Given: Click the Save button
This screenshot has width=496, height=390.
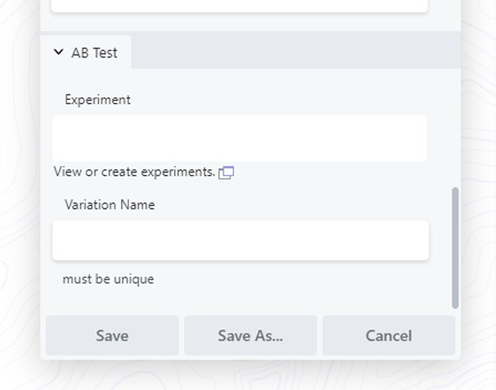Looking at the screenshot, I should pos(112,335).
